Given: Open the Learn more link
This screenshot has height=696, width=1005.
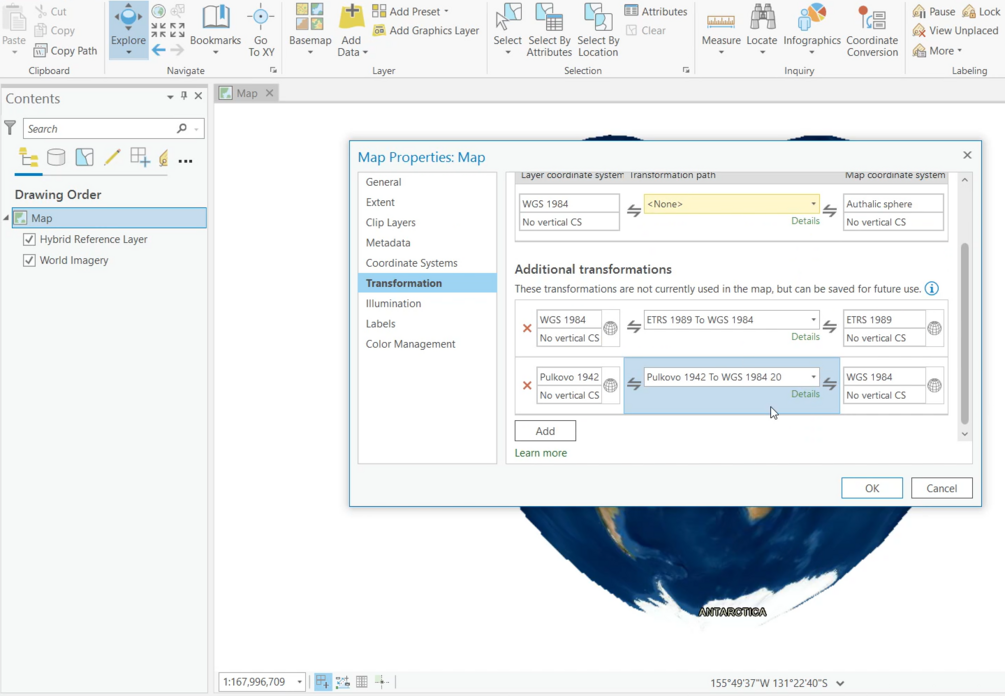Looking at the screenshot, I should click(540, 452).
